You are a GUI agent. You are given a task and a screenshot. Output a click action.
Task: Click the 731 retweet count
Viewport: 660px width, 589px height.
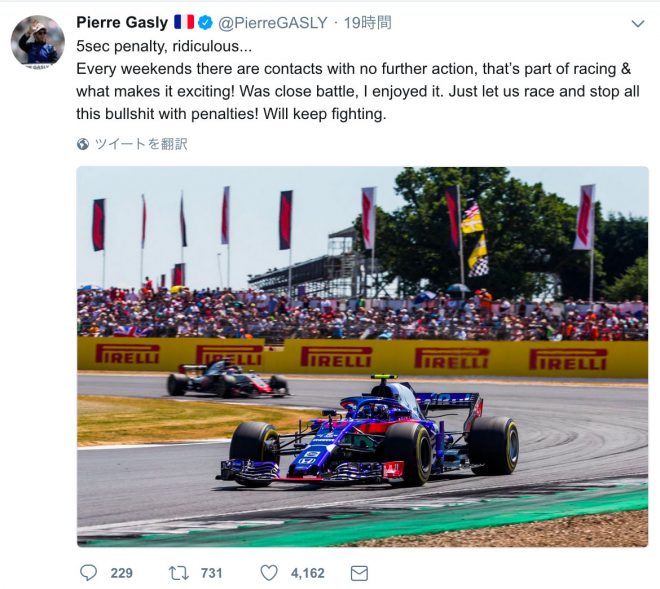point(211,573)
